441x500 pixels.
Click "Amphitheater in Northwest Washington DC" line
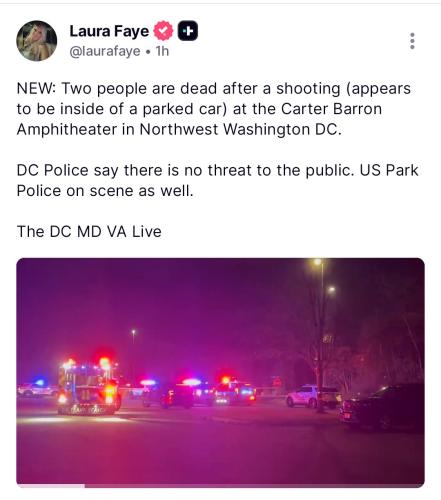click(179, 129)
